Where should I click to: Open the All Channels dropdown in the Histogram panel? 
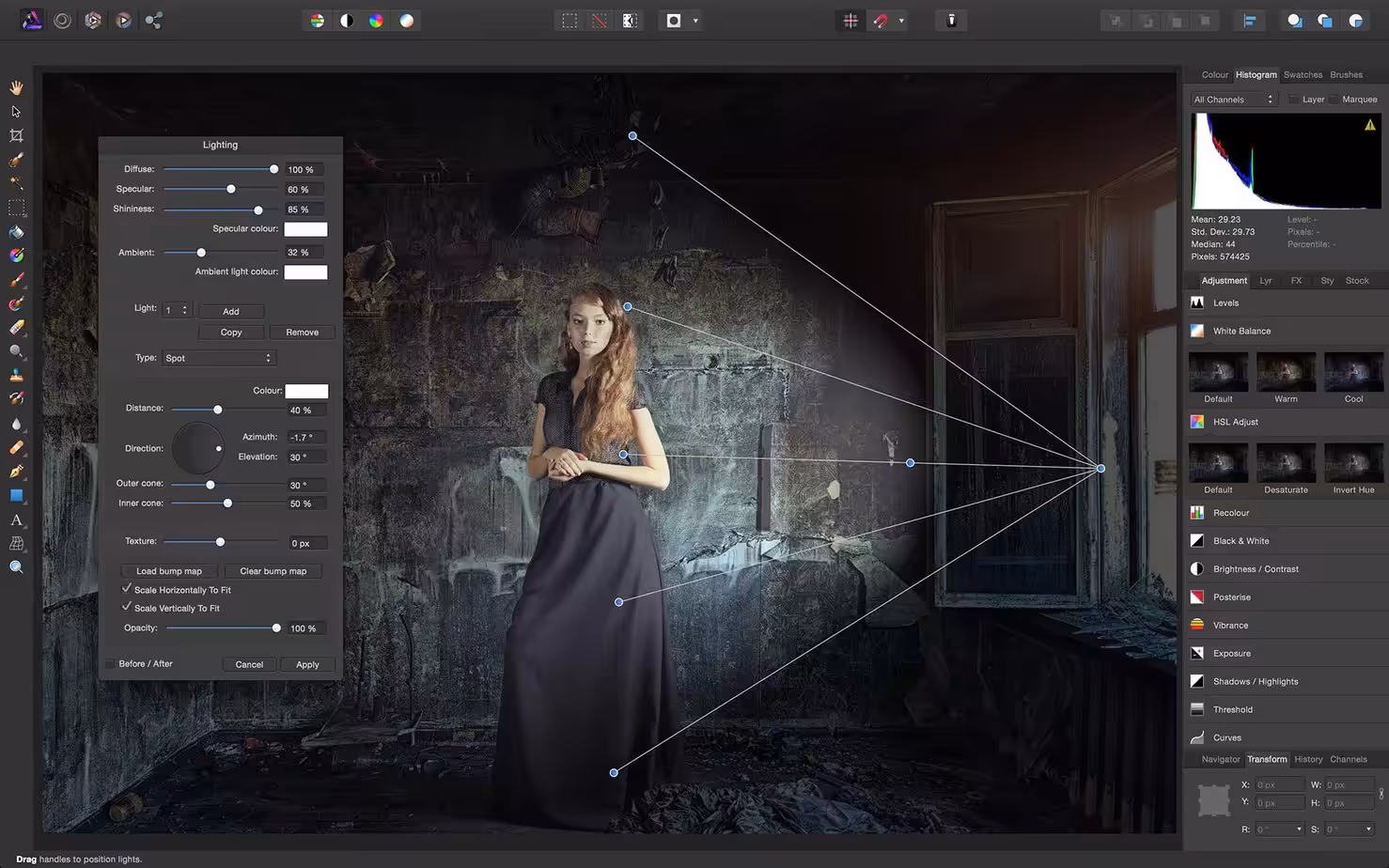(1232, 99)
